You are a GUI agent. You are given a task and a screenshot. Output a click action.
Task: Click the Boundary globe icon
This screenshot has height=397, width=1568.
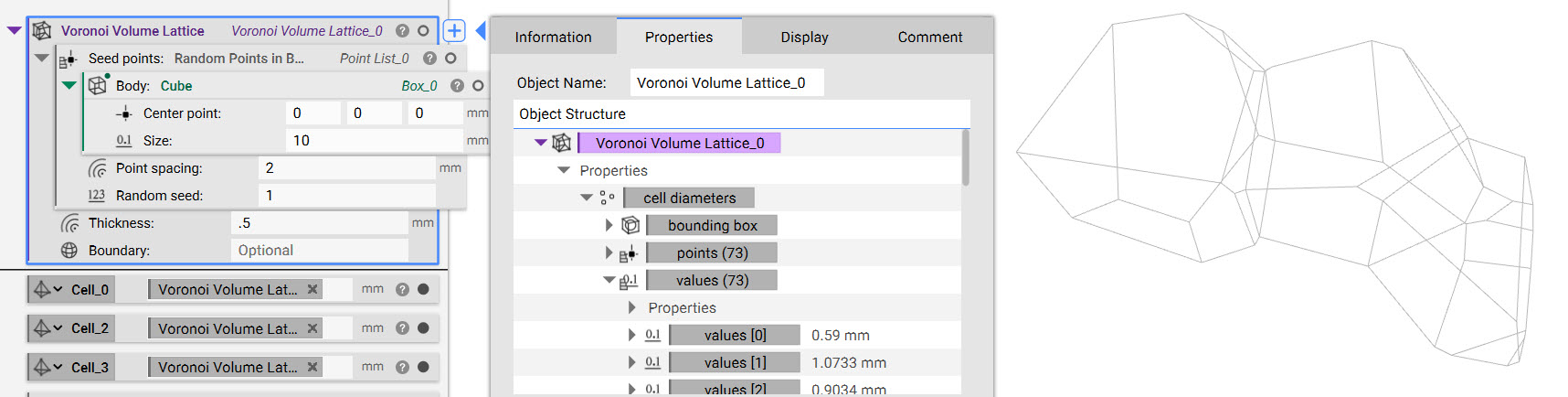(x=69, y=251)
